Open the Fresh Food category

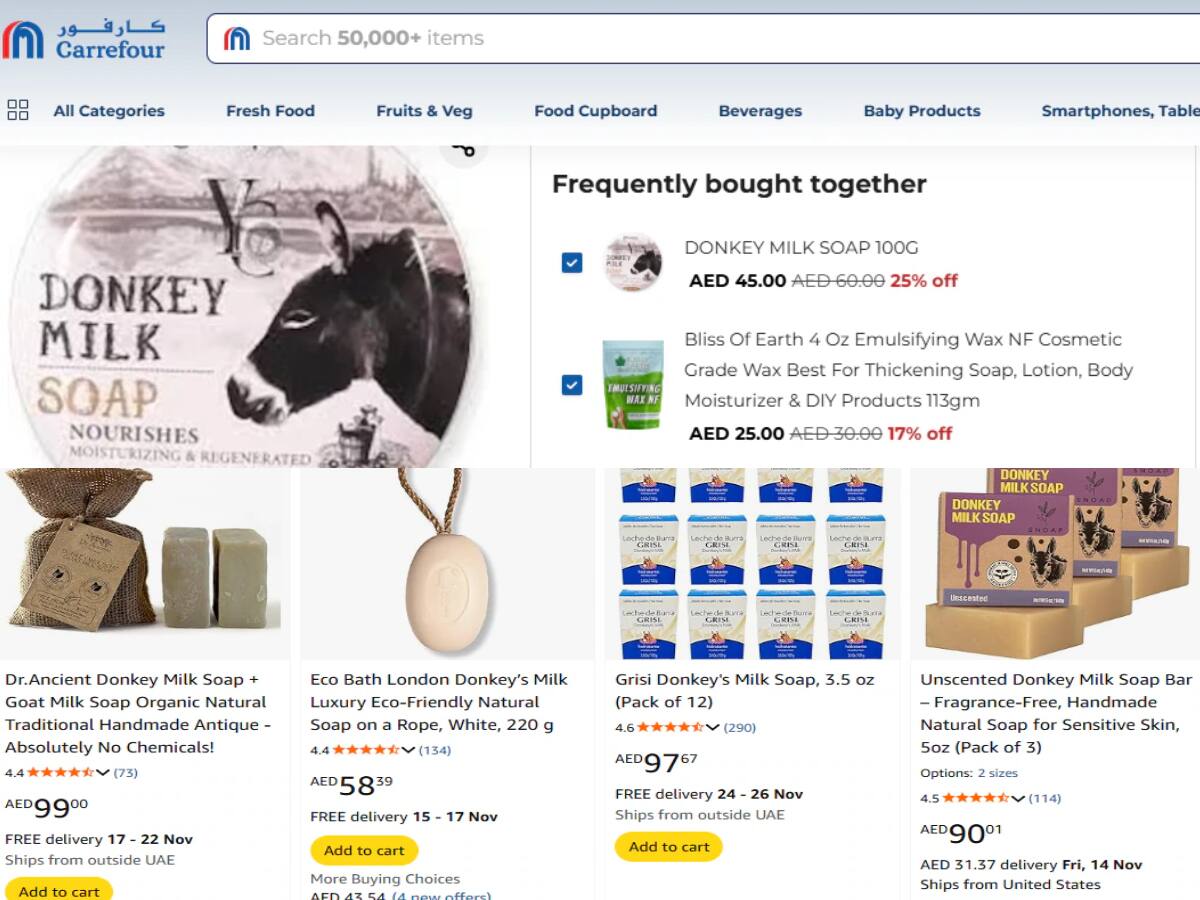(x=270, y=111)
